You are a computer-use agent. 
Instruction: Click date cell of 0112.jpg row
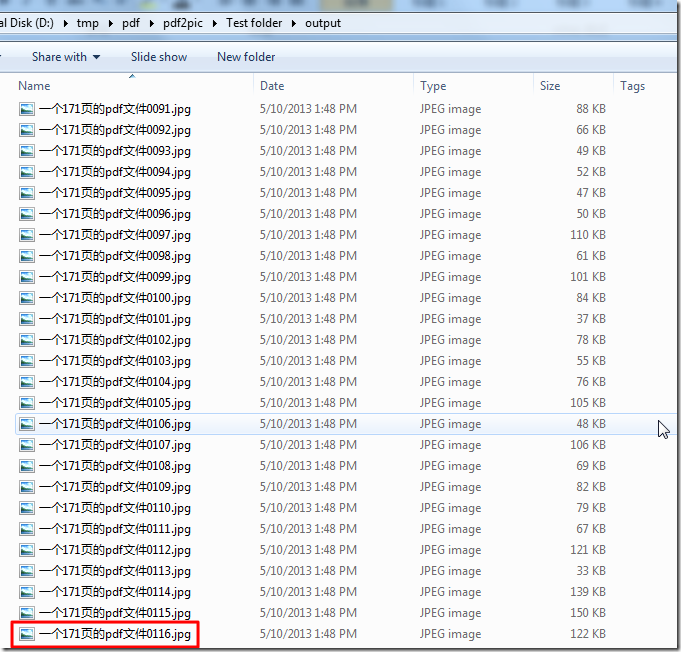pos(308,549)
